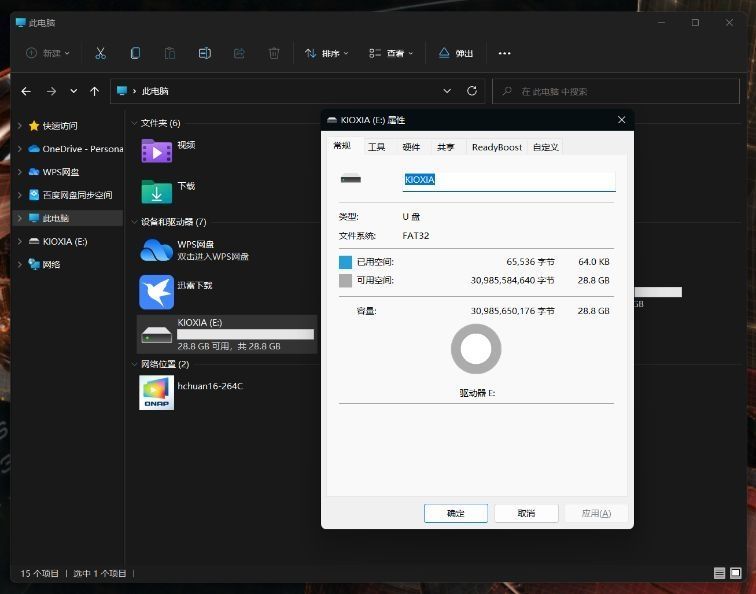The image size is (756, 594).
Task: Open the WPS网盘 cloud drive item
Action: (x=157, y=250)
